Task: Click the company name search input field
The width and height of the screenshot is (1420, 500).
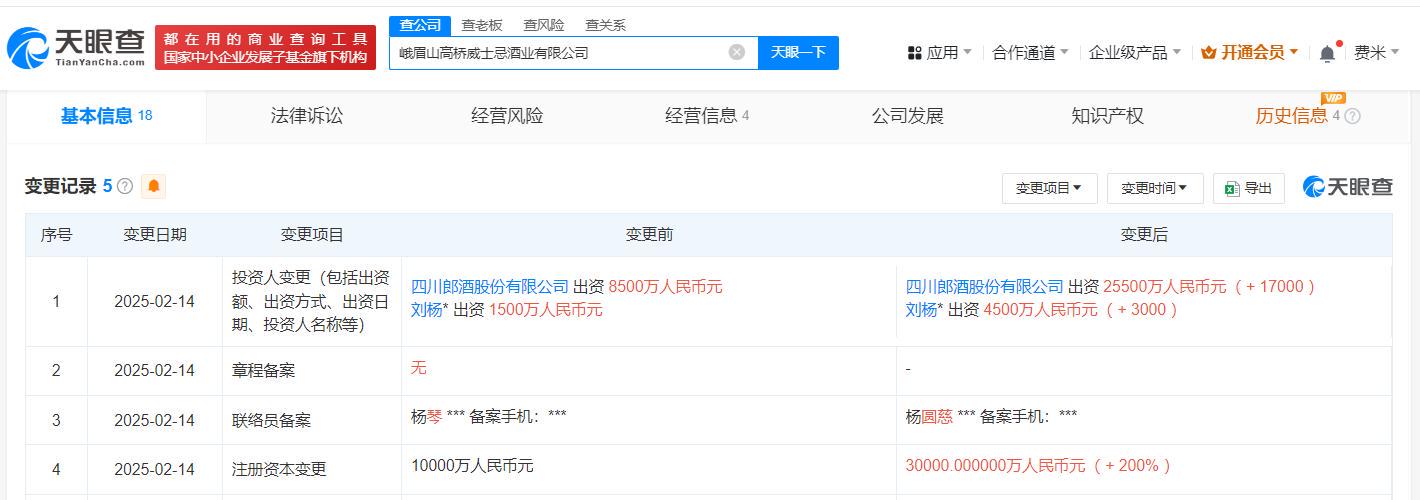Action: coord(558,52)
